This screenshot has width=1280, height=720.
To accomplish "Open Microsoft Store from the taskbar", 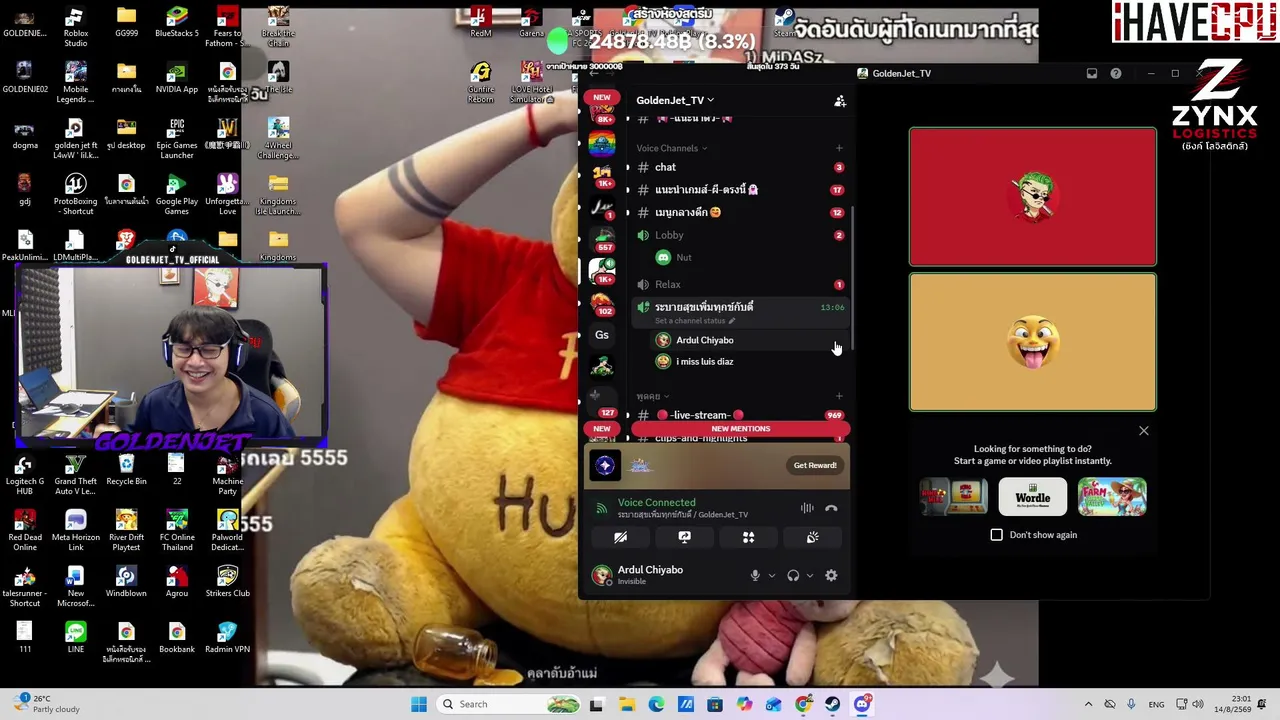I will pyautogui.click(x=715, y=704).
